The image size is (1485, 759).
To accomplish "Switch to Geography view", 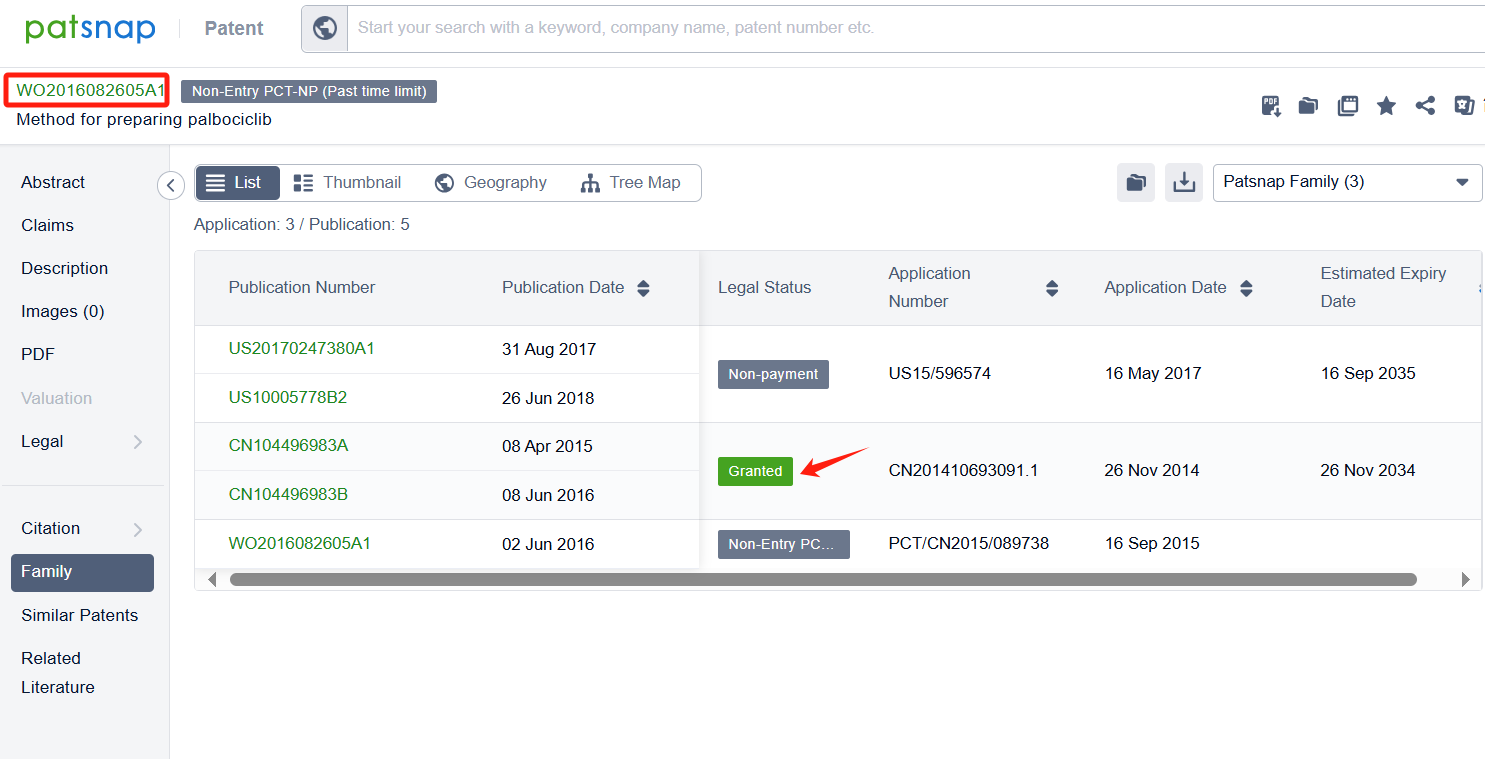I will click(x=491, y=183).
